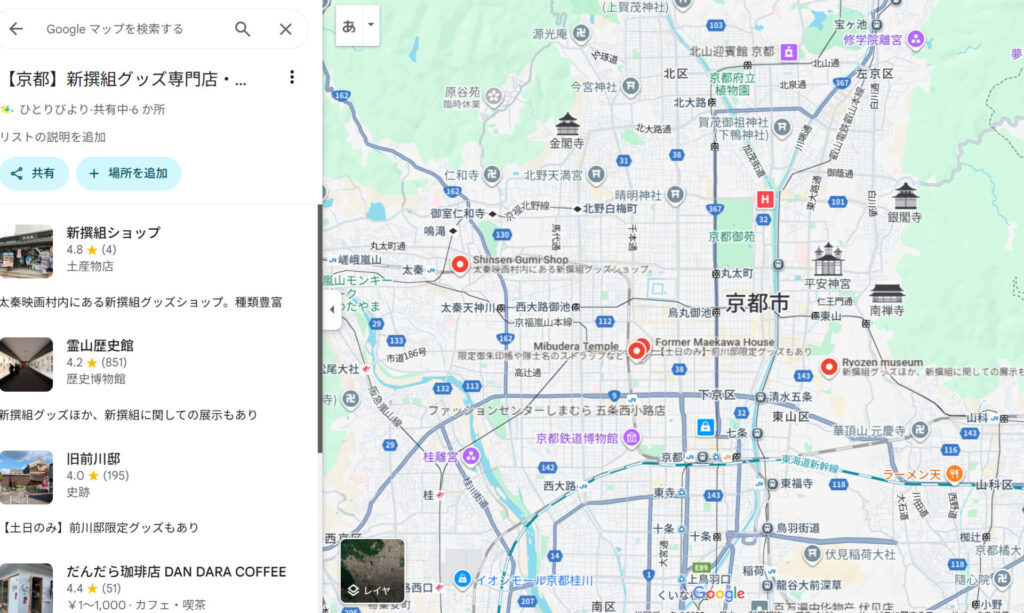The image size is (1024, 613).
Task: Click the back arrow in search bar
Action: [16, 29]
